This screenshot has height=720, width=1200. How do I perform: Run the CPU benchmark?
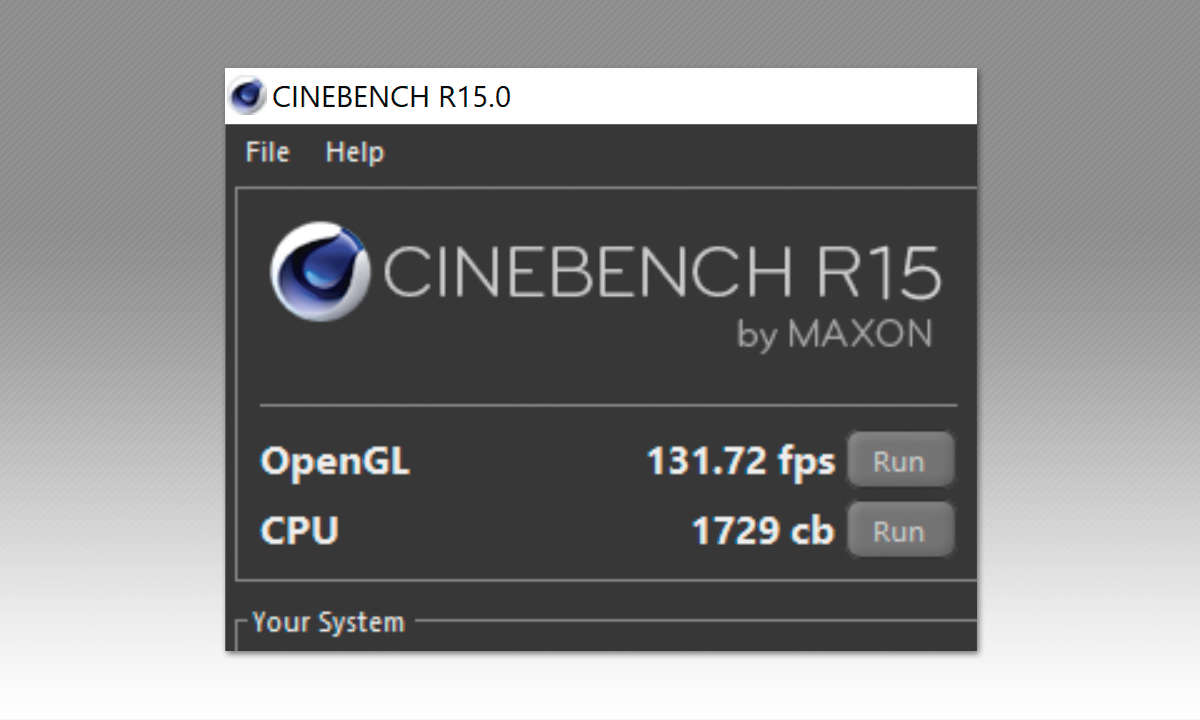(x=900, y=530)
